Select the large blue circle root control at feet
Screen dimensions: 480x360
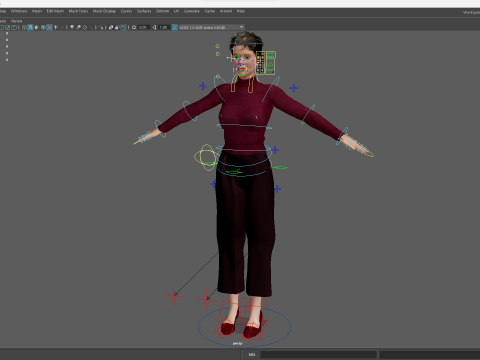[244, 327]
